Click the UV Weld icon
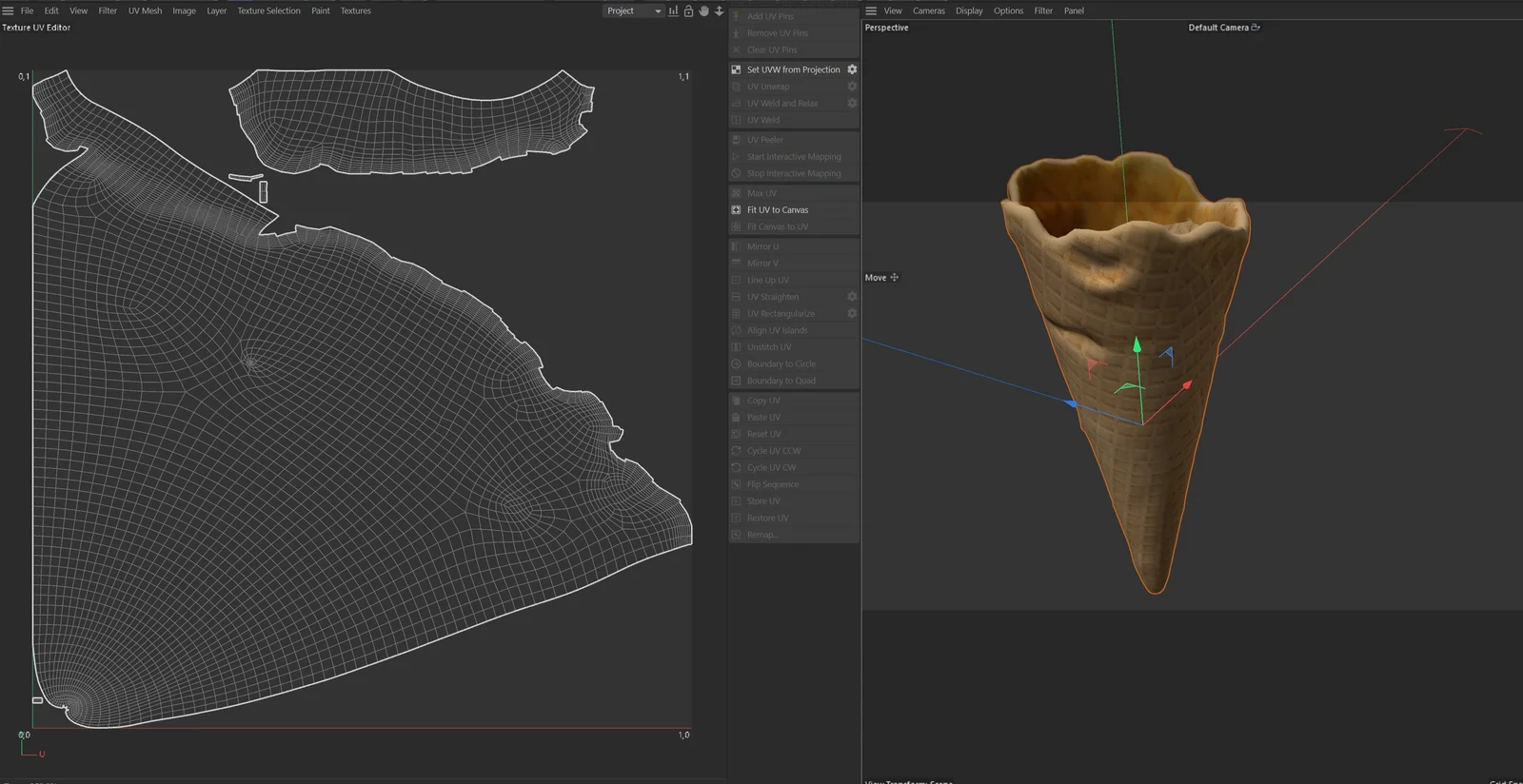1523x784 pixels. (x=736, y=120)
